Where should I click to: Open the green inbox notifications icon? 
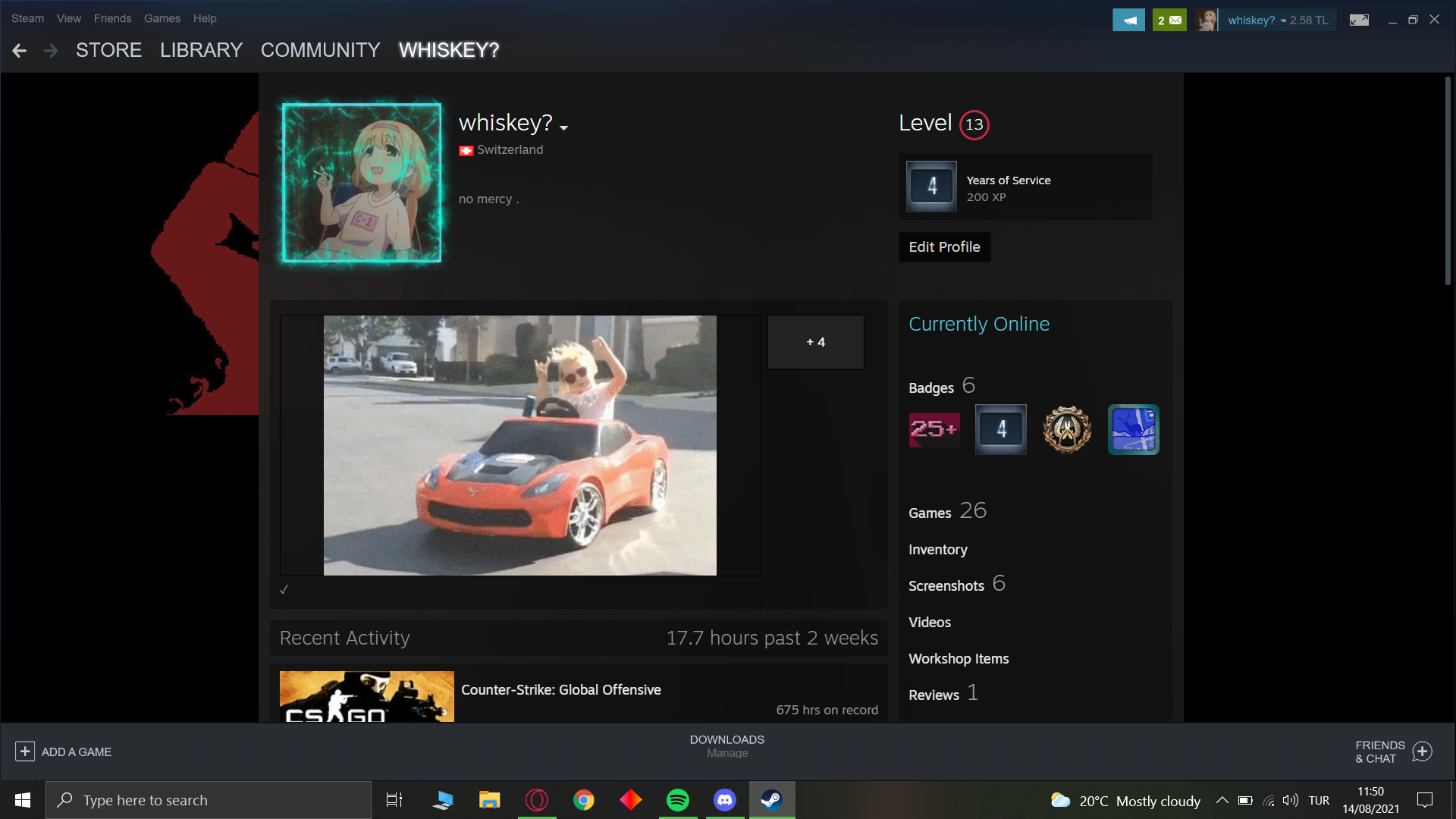point(1169,20)
